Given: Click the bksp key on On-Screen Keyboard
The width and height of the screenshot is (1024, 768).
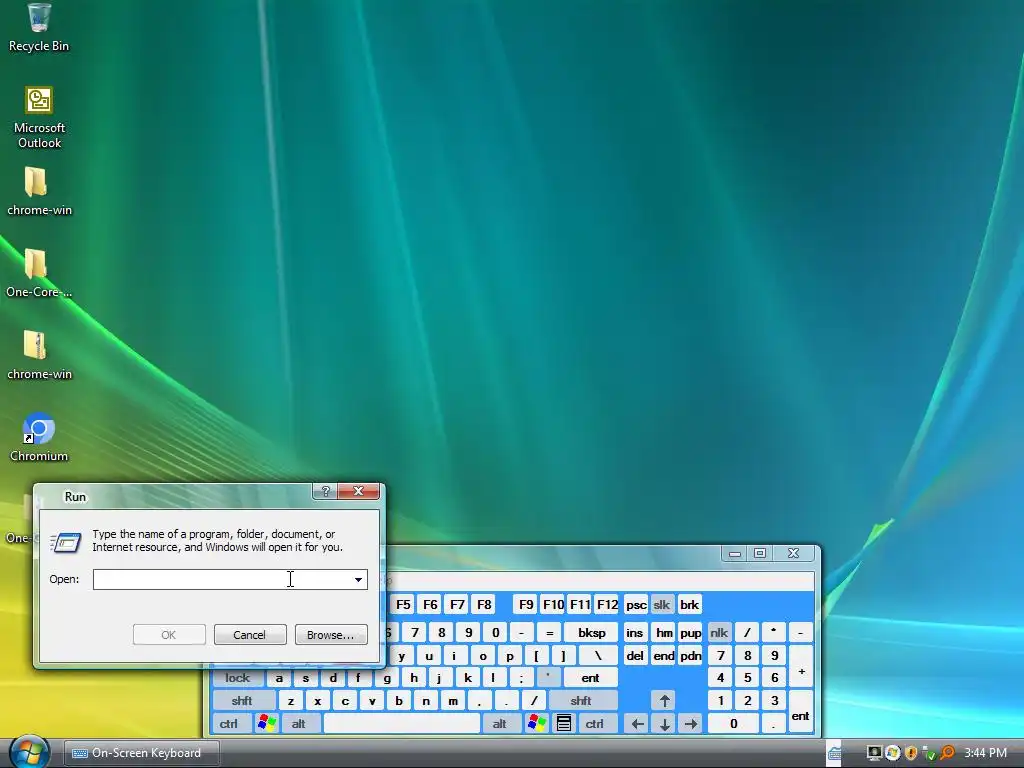Looking at the screenshot, I should click(592, 632).
